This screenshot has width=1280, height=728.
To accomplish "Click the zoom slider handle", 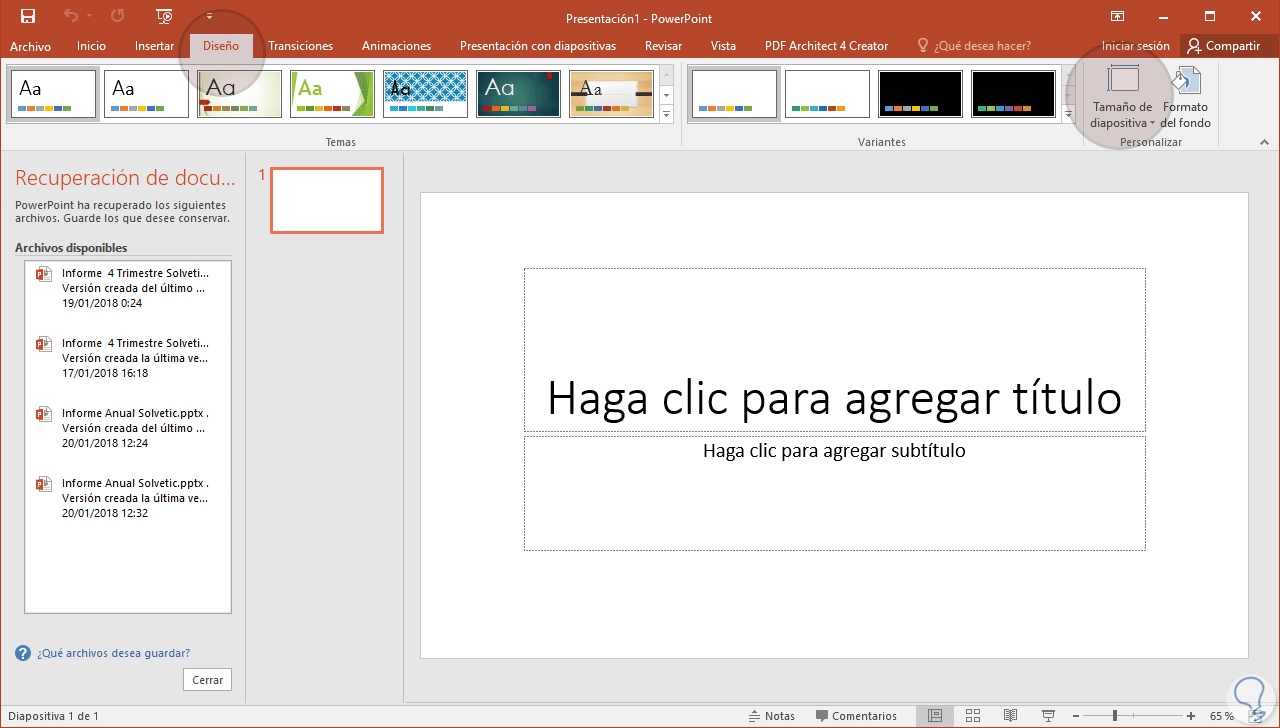I will [x=1115, y=716].
